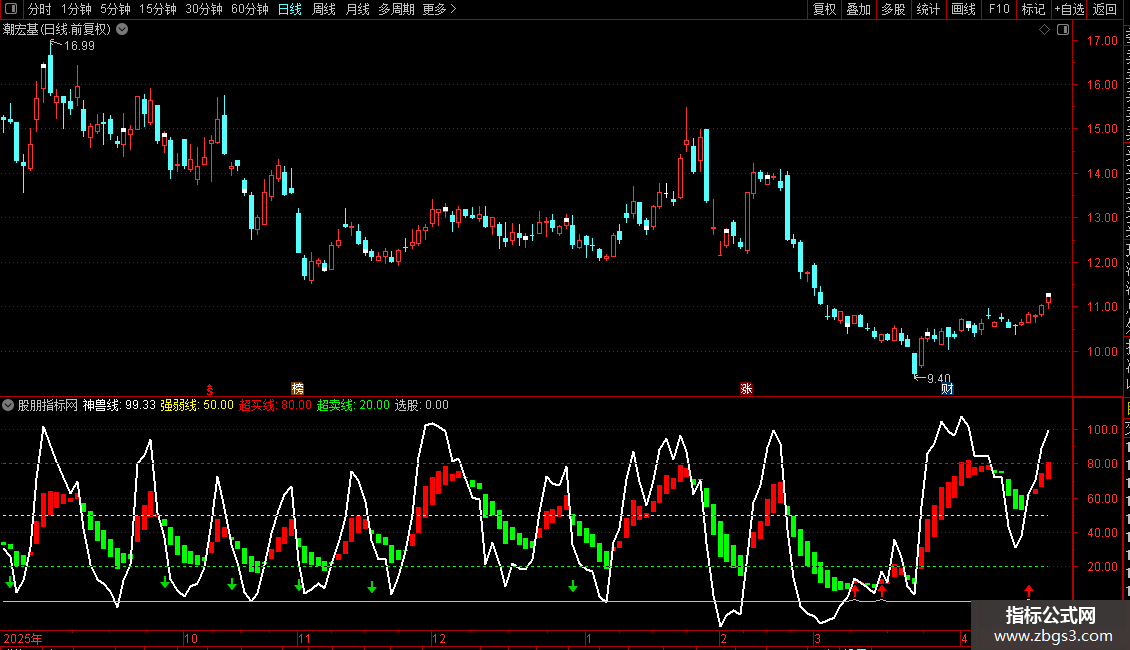Open dropdown beside 潮宏基(日线.前复权) title

[x=123, y=29]
